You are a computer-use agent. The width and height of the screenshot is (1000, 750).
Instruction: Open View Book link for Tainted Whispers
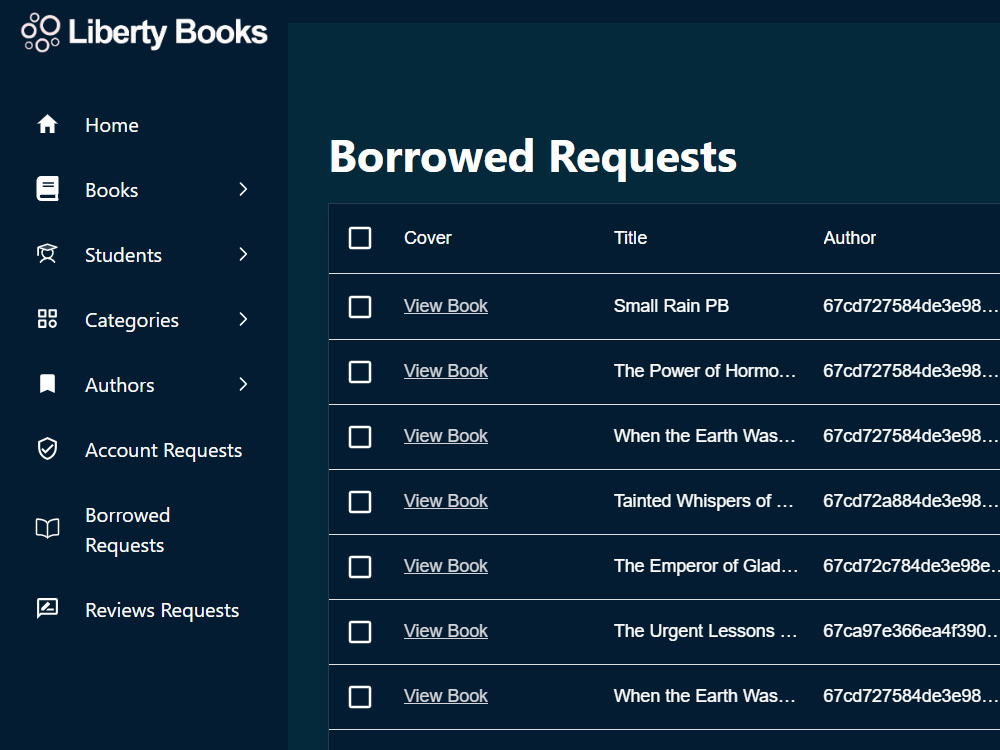point(446,501)
